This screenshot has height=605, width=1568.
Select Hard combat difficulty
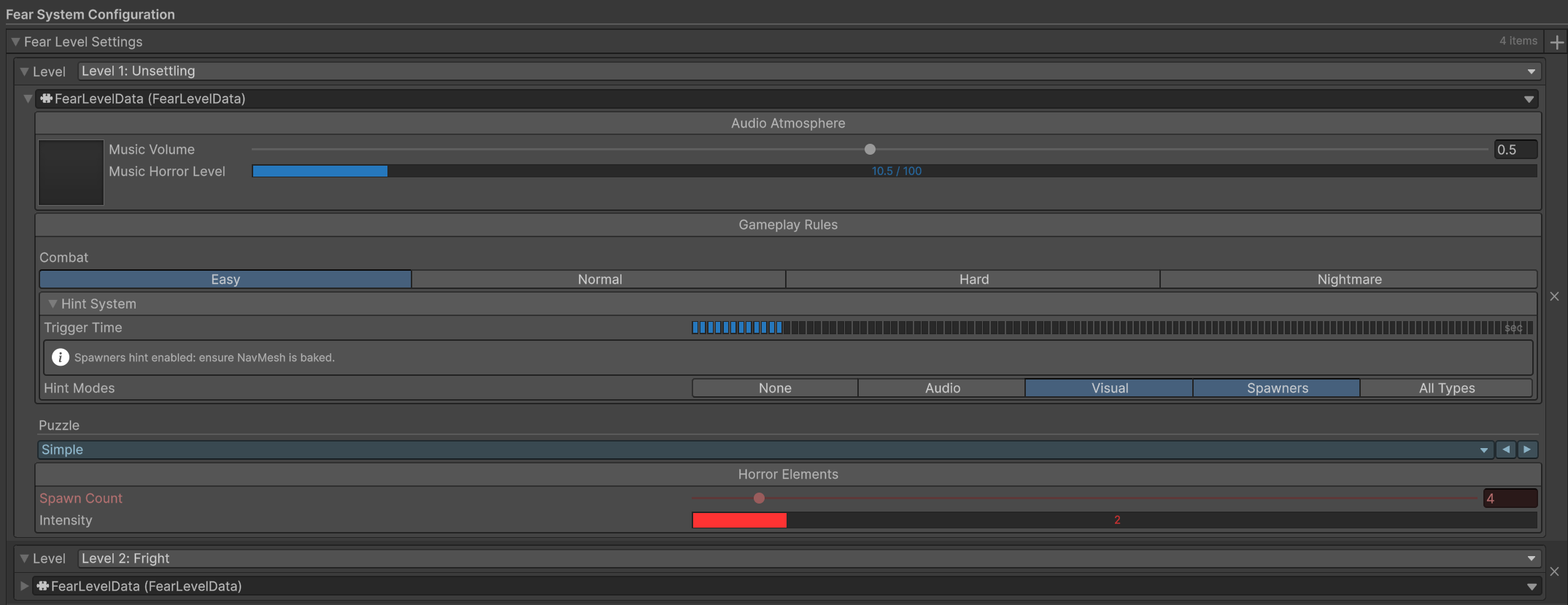point(973,280)
